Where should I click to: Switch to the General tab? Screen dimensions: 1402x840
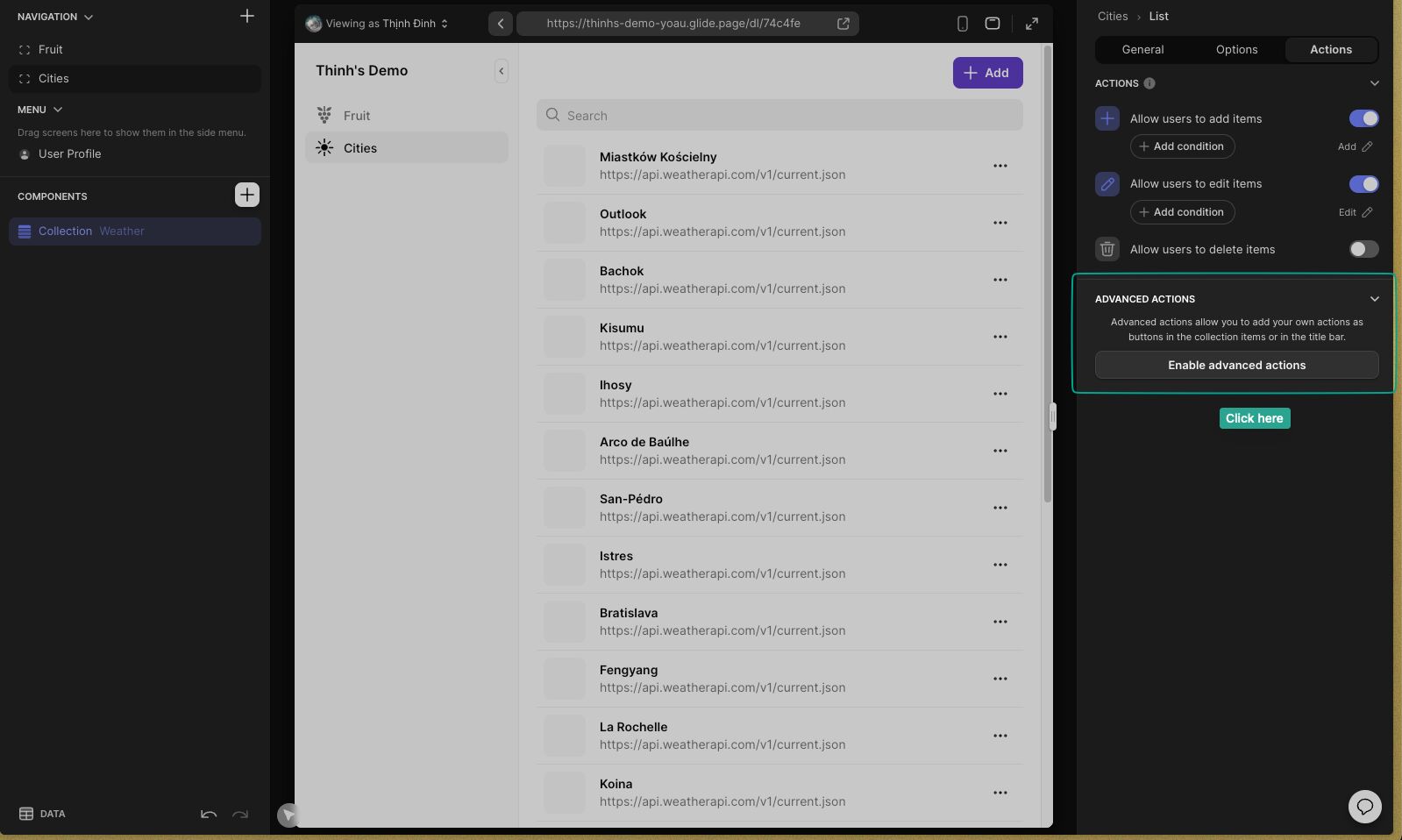[1142, 50]
